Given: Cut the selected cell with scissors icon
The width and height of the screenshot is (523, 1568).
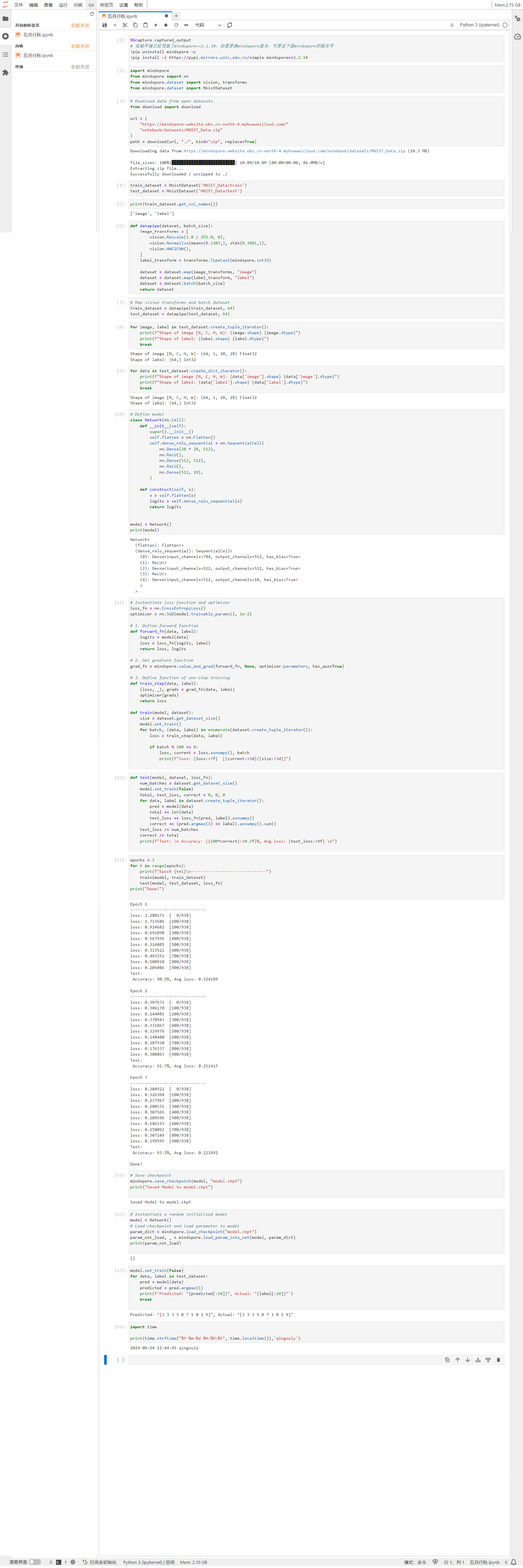Looking at the screenshot, I should (x=125, y=25).
